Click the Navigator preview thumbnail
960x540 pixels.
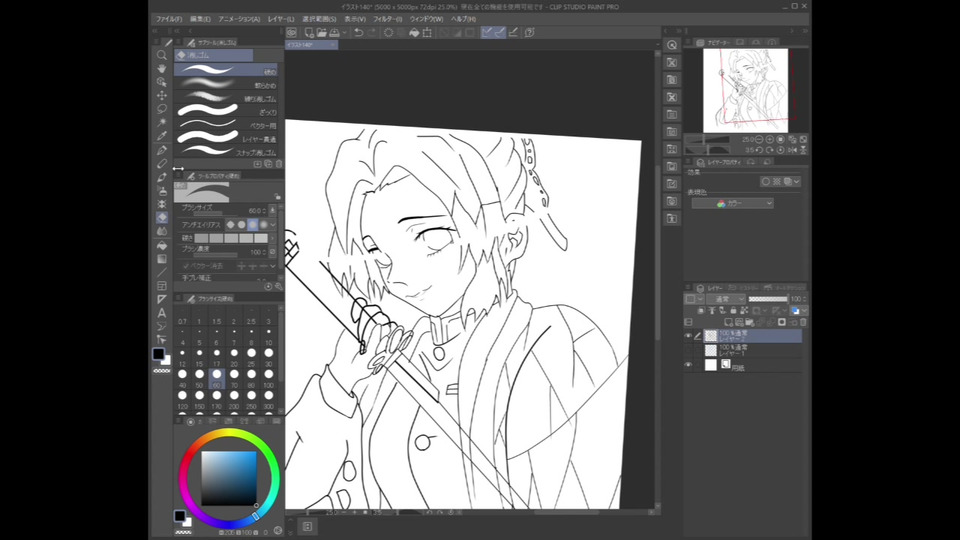746,90
